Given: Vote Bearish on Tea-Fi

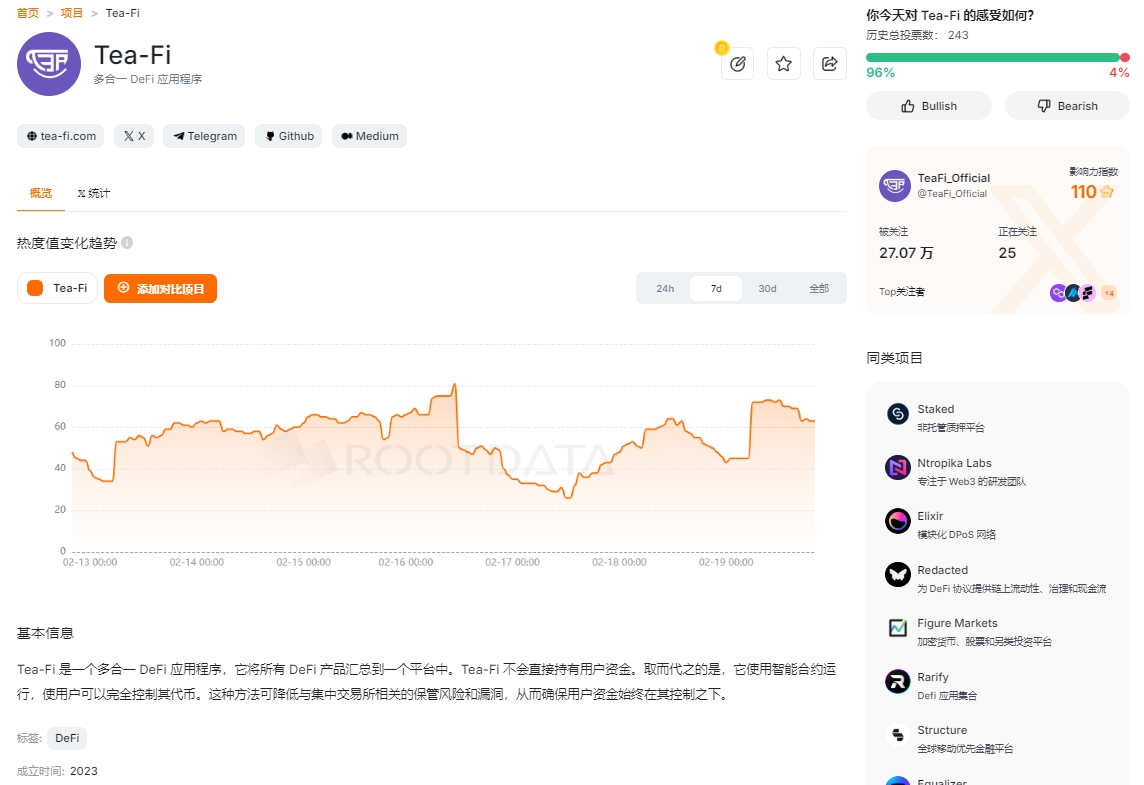Looking at the screenshot, I should point(1067,106).
